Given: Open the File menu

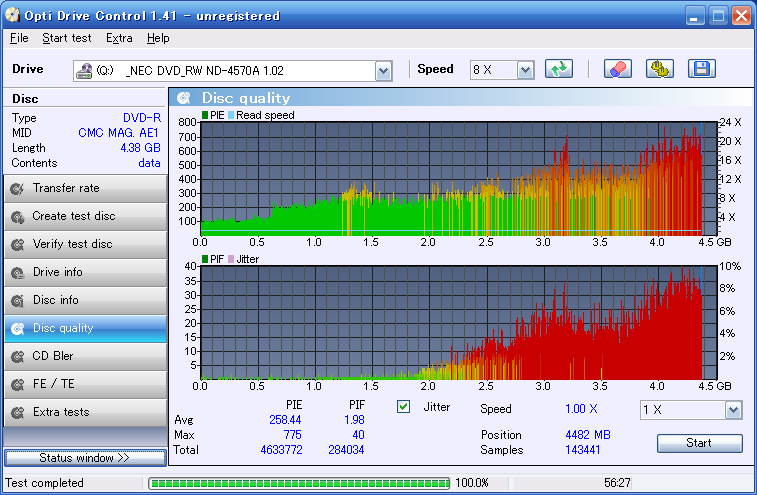Looking at the screenshot, I should [x=19, y=38].
